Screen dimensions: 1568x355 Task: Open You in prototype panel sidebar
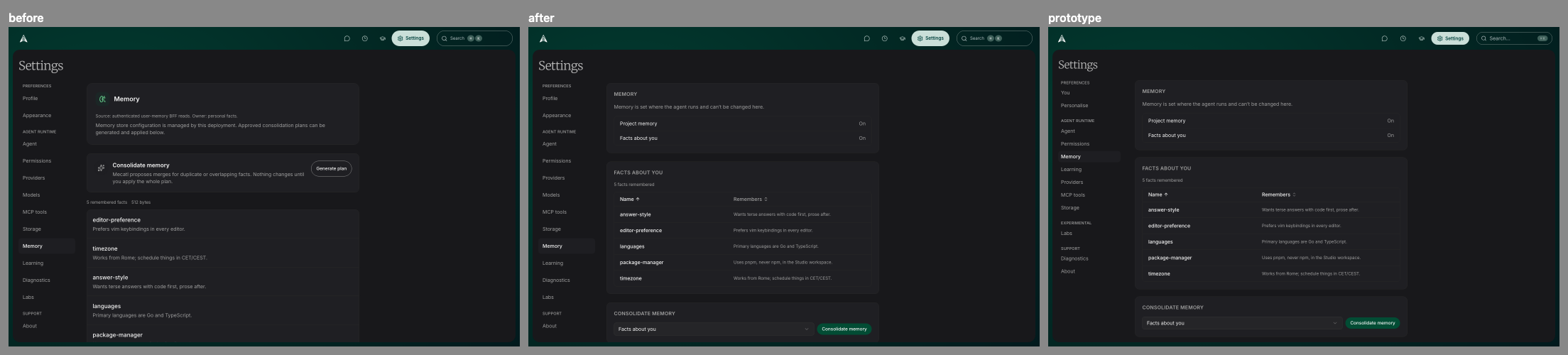(1089, 93)
